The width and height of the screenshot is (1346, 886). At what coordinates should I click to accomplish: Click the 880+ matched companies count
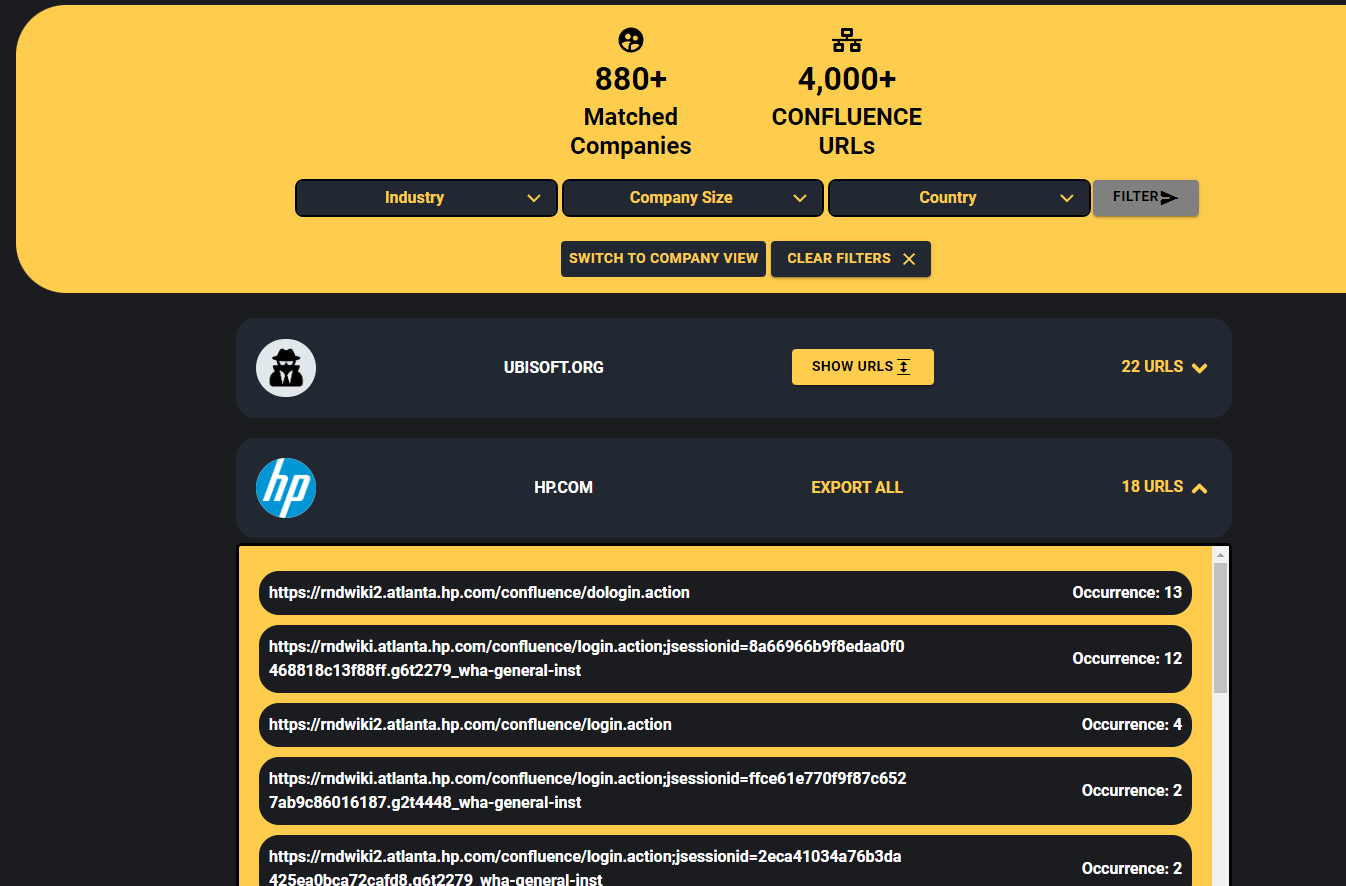pos(631,78)
